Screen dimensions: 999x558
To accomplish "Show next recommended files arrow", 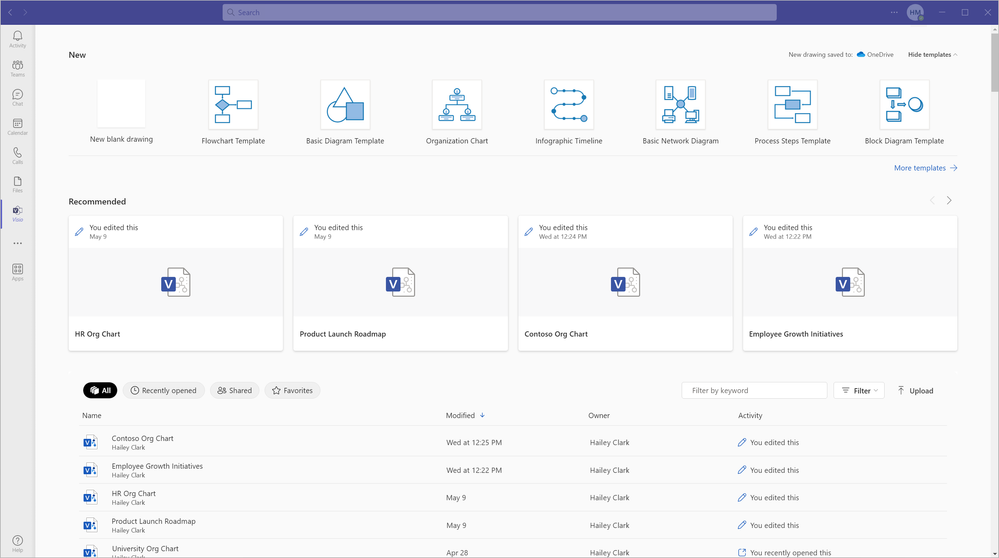I will 949,201.
